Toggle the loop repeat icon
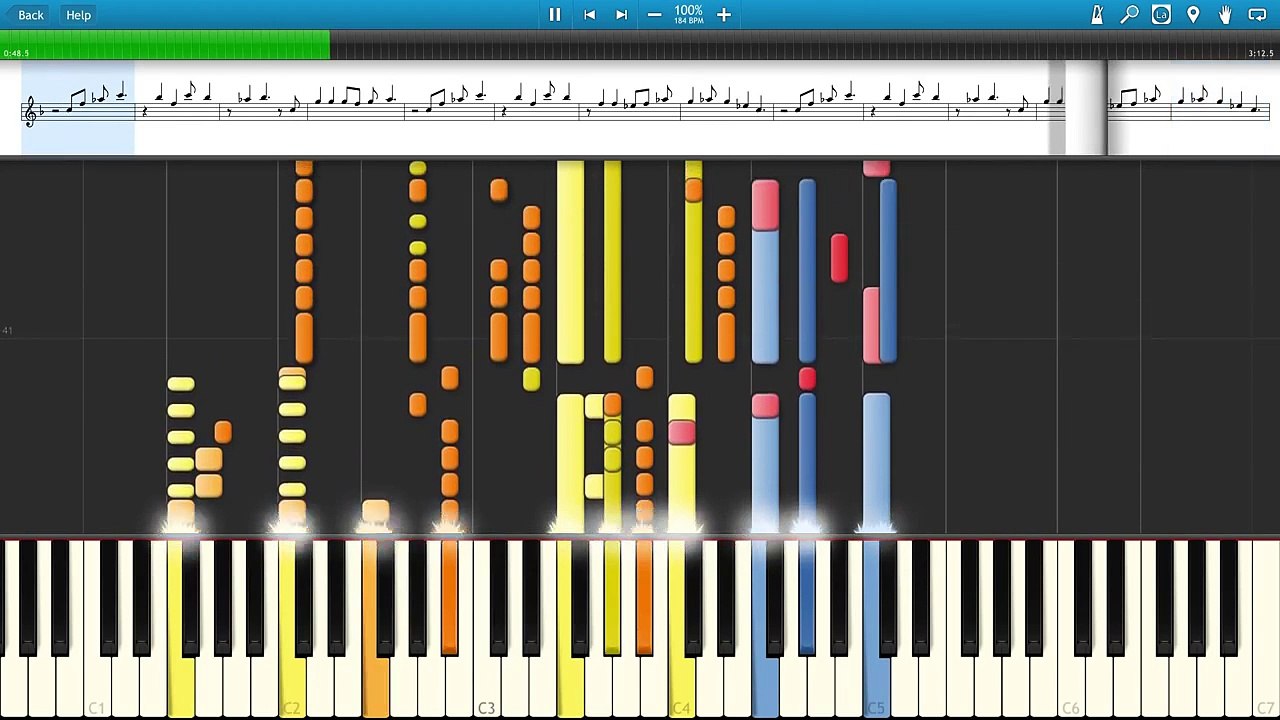The height and width of the screenshot is (720, 1280). point(1257,15)
